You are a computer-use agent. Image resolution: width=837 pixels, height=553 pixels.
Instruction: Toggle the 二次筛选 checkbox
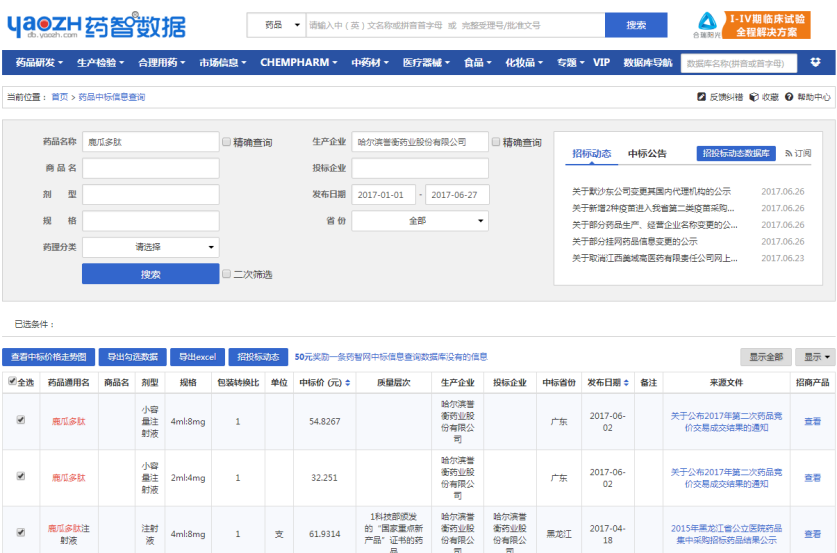(x=226, y=274)
